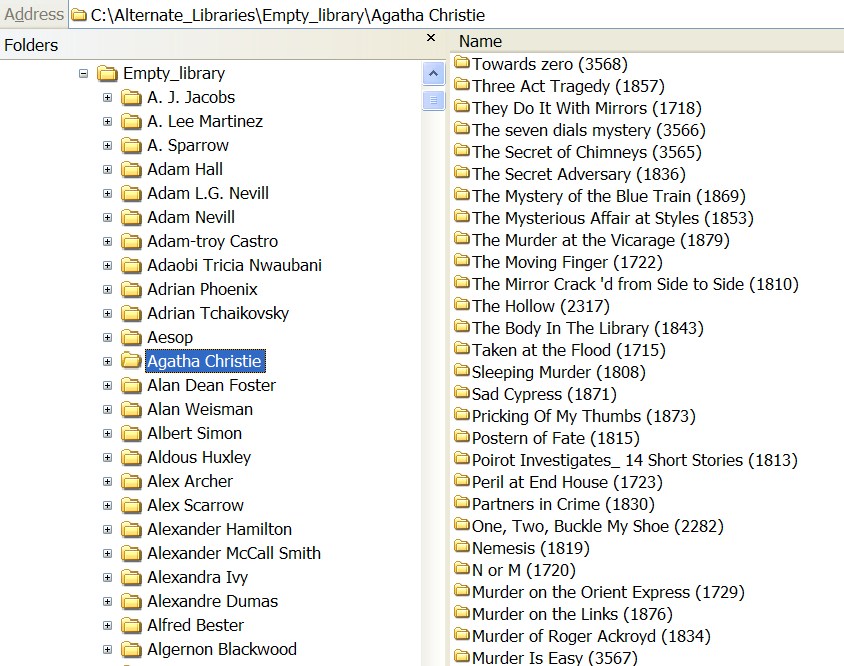Click the Albert Simon folder icon
The height and width of the screenshot is (666, 844).
(131, 433)
